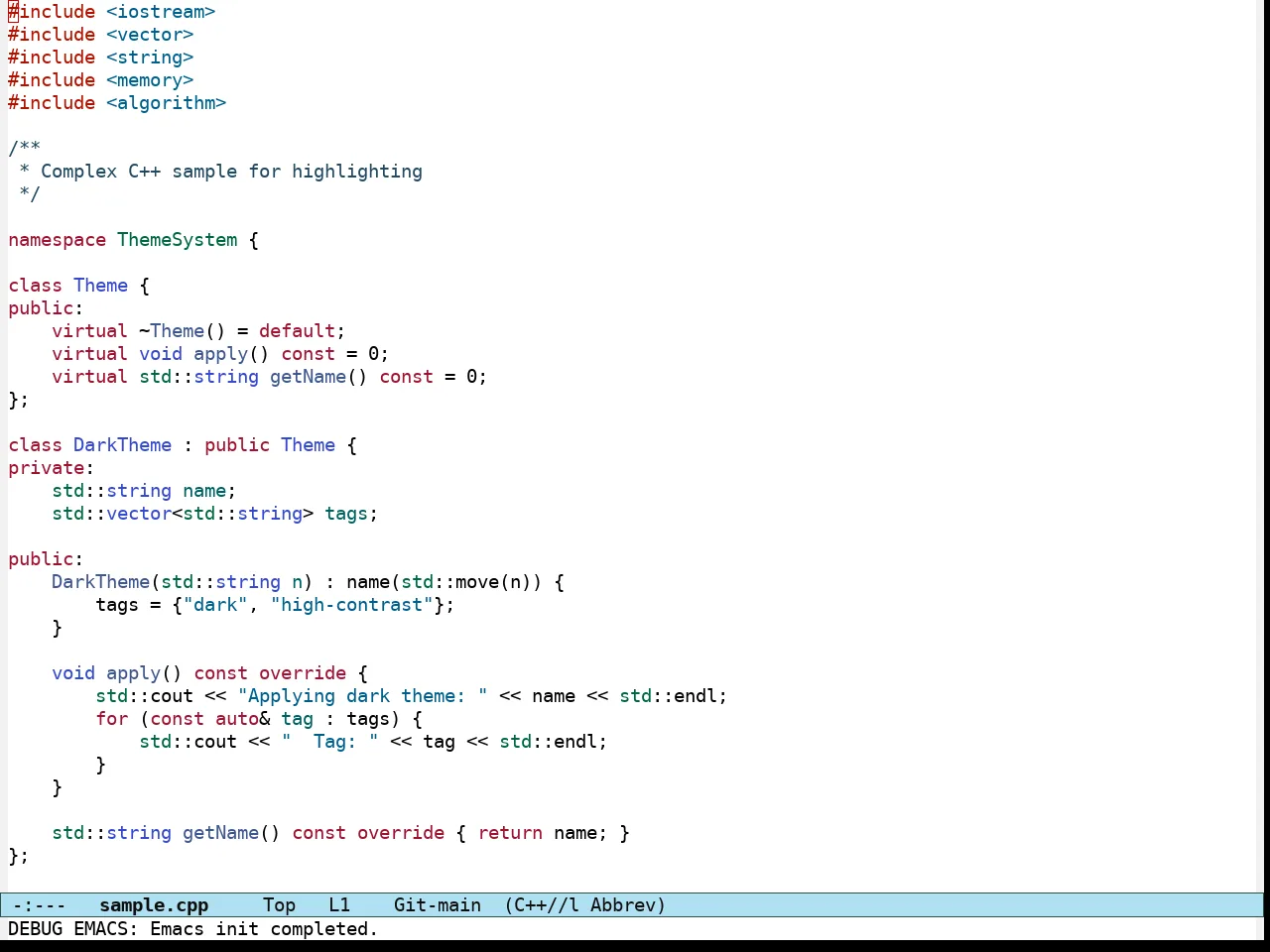Click the 'return' keyword
1270x952 pixels.
click(x=510, y=833)
